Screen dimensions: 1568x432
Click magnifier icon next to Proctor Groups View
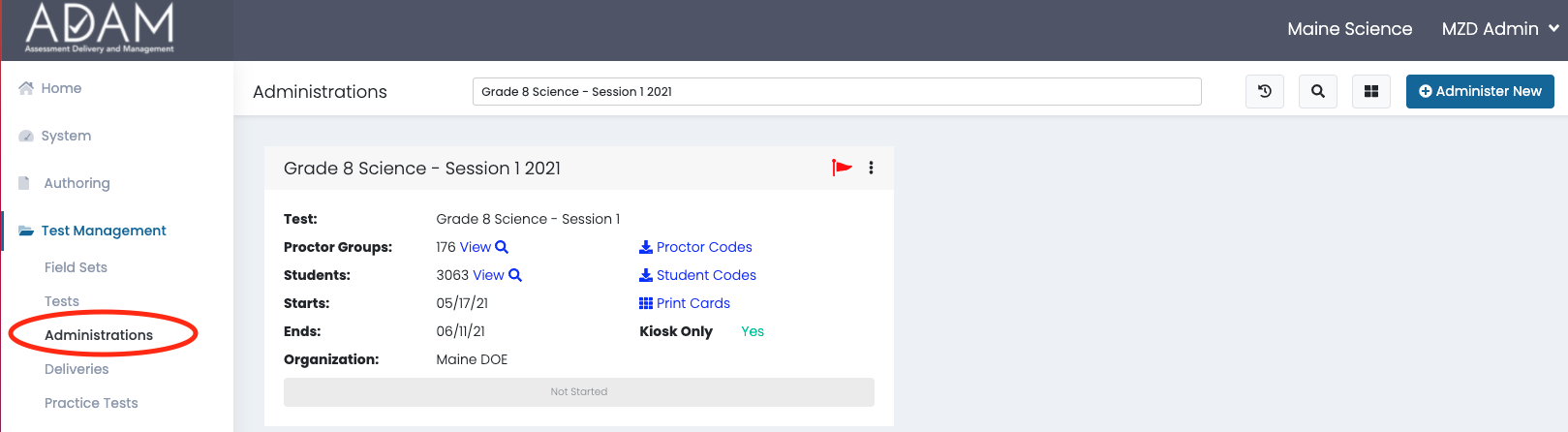(x=502, y=247)
